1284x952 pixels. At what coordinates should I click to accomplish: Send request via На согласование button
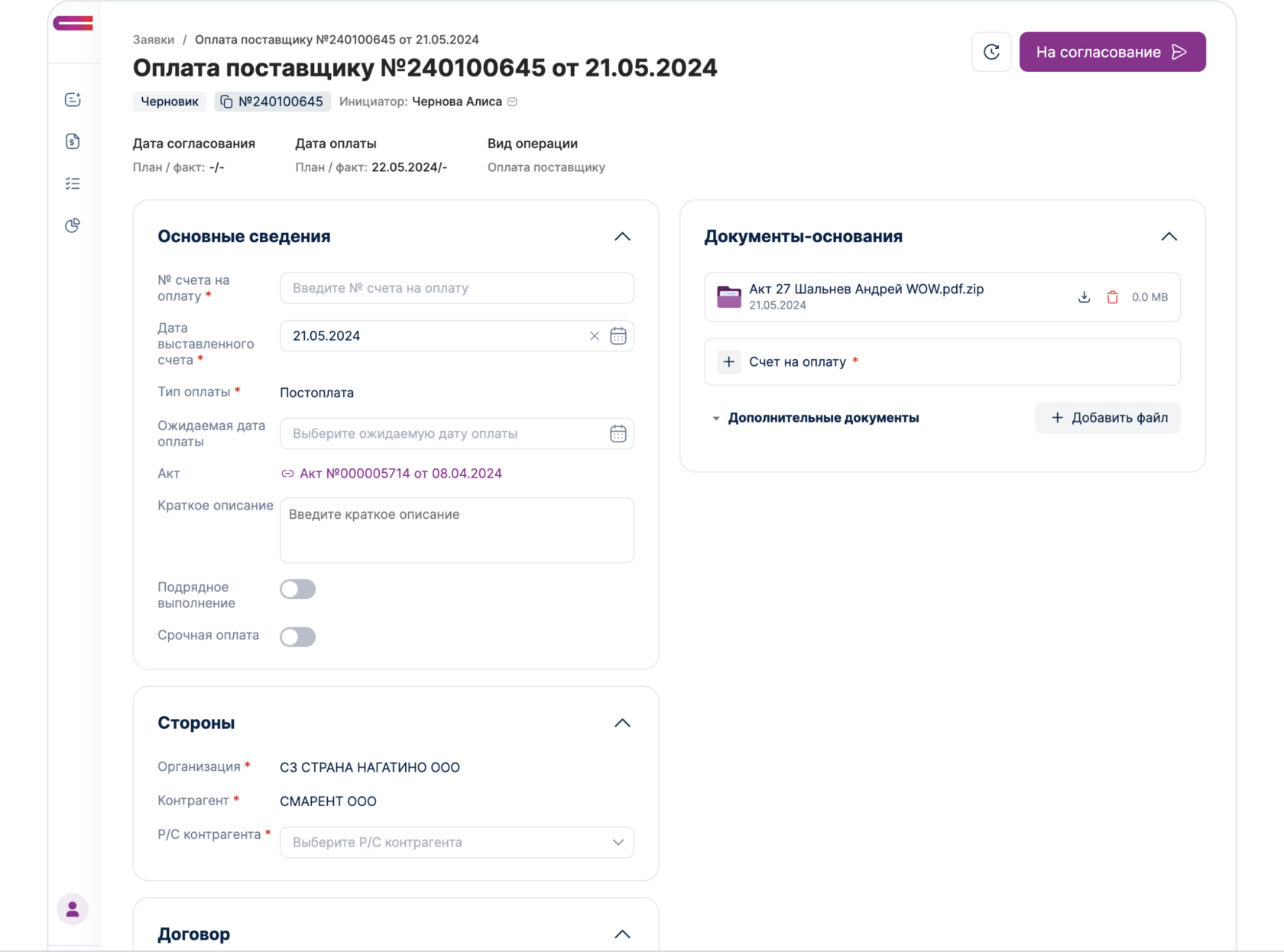click(1112, 52)
